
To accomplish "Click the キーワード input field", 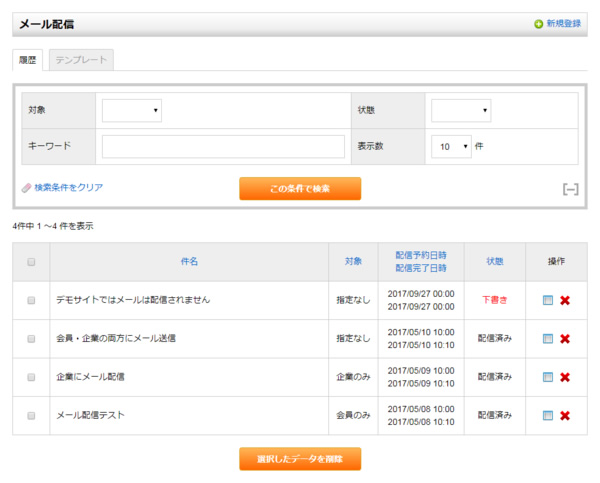I will click(223, 147).
